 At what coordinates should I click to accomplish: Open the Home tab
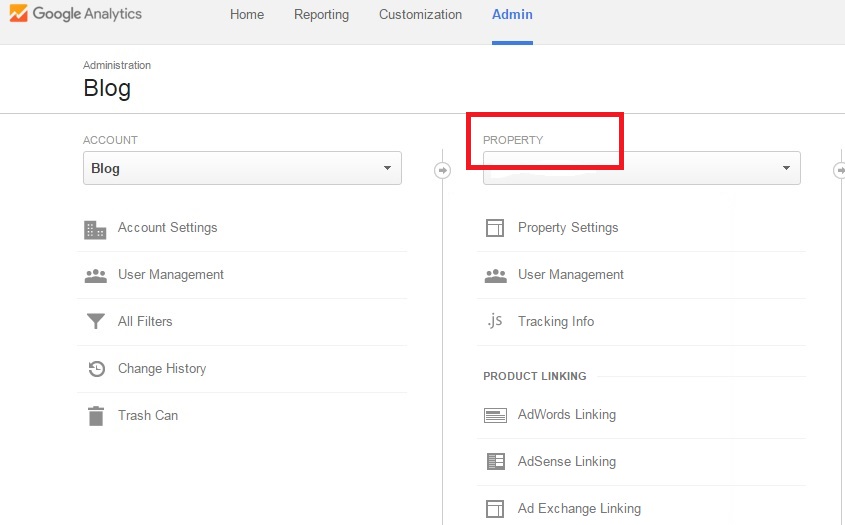(246, 15)
